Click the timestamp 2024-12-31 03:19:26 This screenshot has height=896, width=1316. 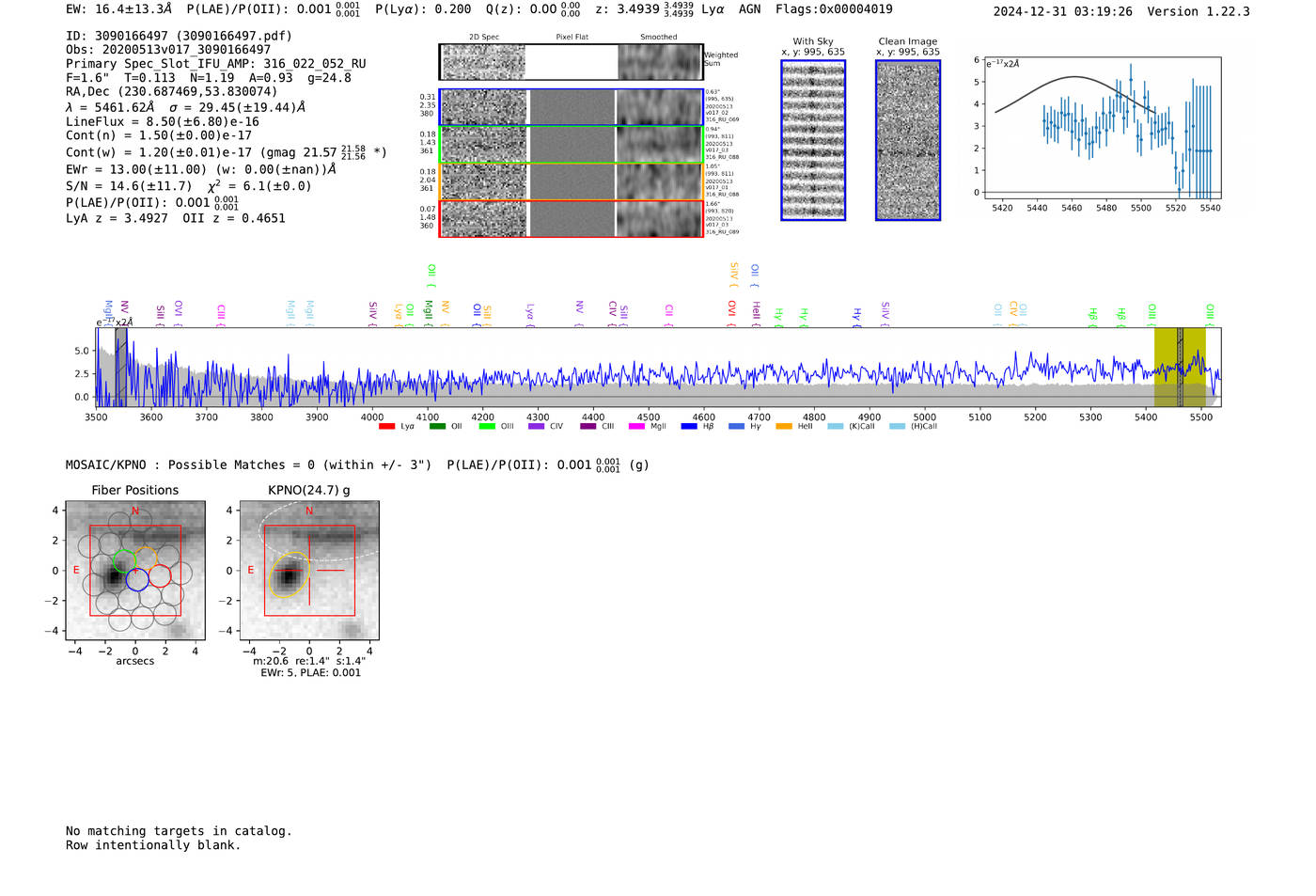point(1063,12)
